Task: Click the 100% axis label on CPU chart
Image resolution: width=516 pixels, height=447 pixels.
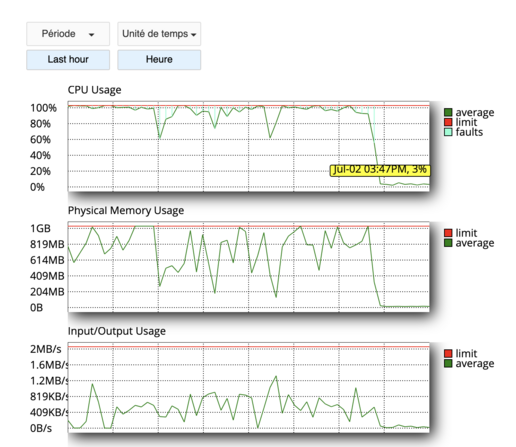Action: 43,108
